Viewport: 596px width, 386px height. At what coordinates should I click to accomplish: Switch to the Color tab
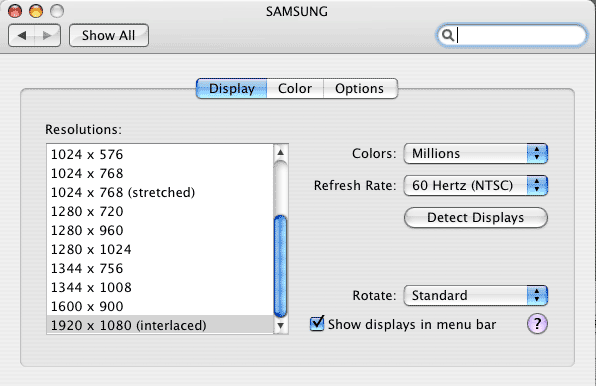pyautogui.click(x=295, y=89)
